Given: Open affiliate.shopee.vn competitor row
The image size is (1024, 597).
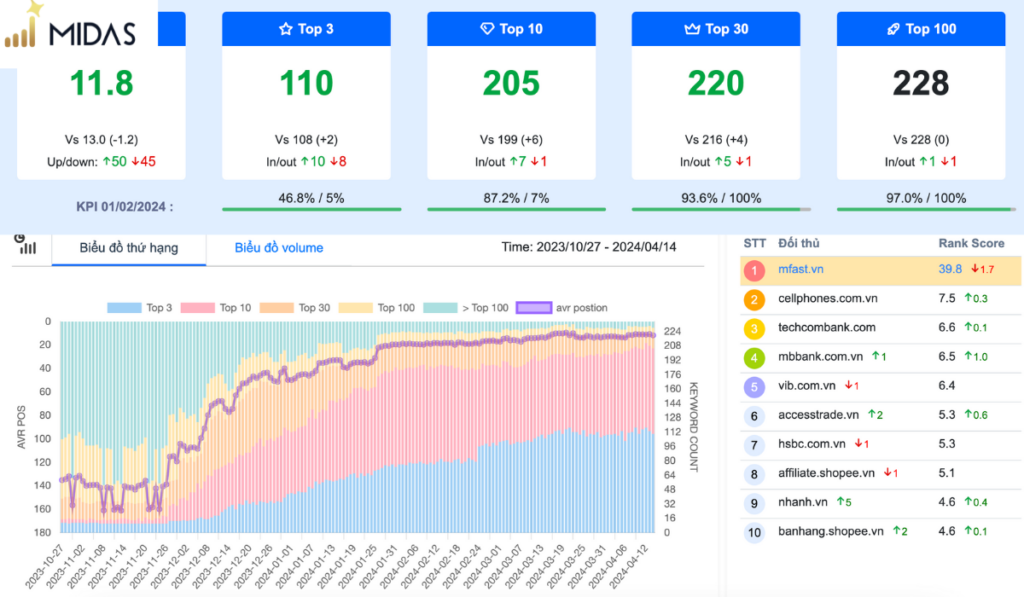Looking at the screenshot, I should (880, 474).
